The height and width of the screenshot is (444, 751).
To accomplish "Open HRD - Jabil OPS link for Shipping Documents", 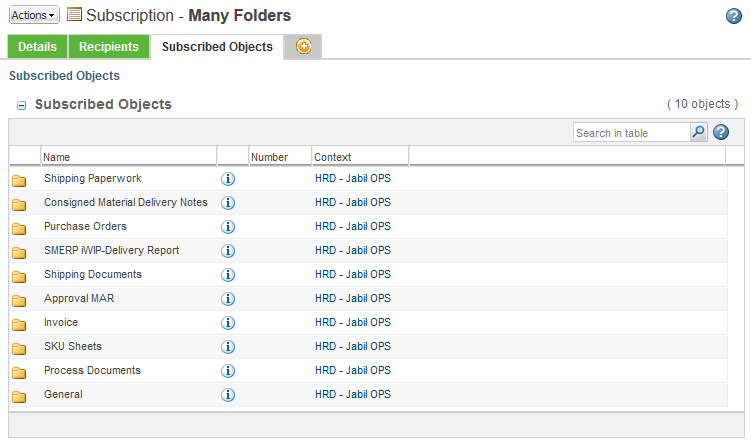I will point(353,274).
